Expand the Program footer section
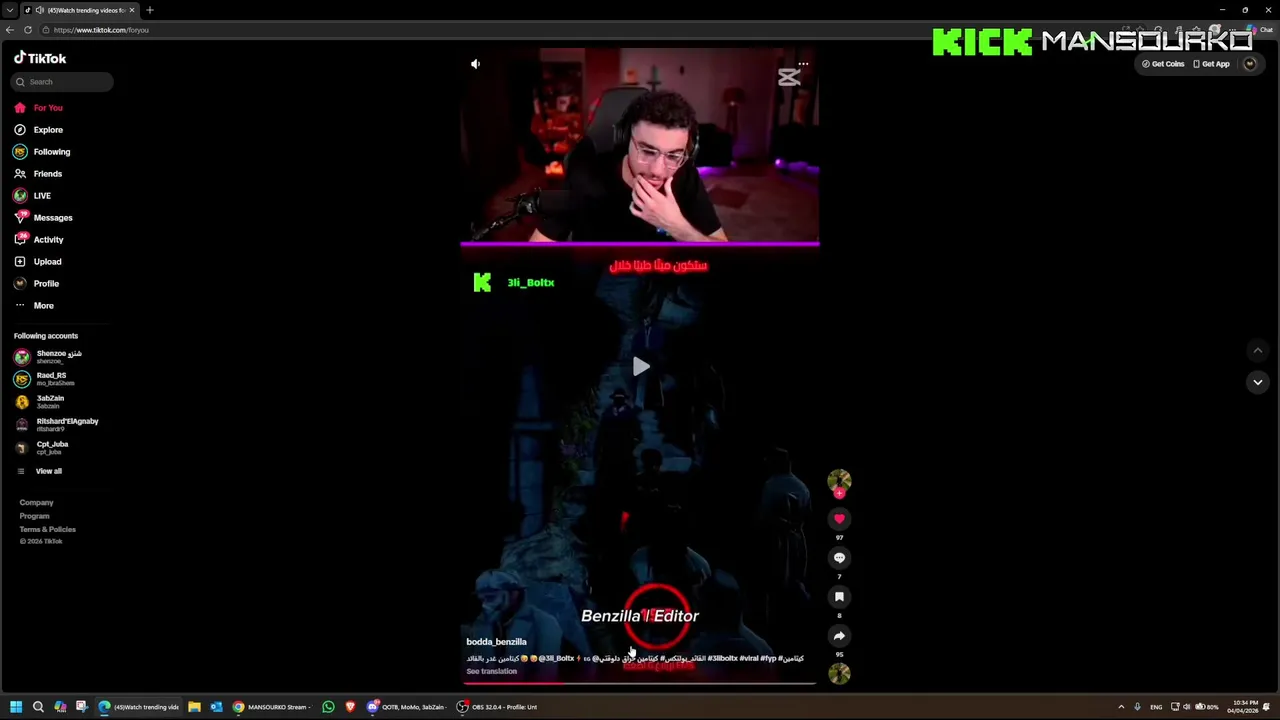1280x720 pixels. [34, 516]
